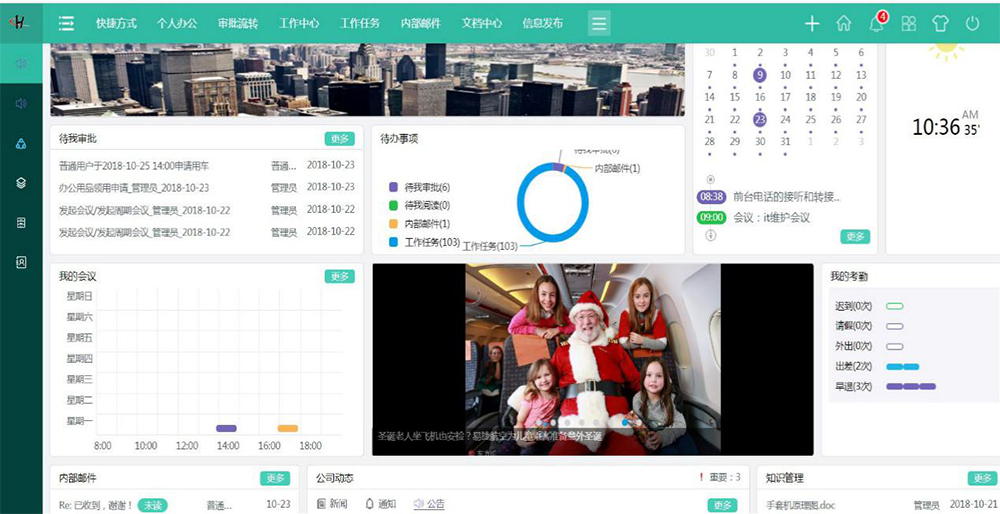1000x514 pixels.
Task: Open the plus add-new icon
Action: [811, 24]
